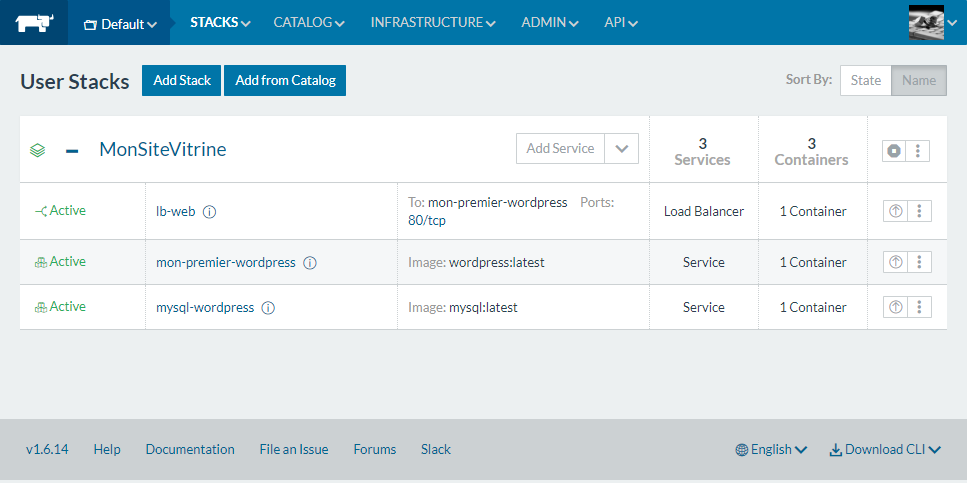Open mon-premier-wordpress row actions menu
967x483 pixels.
919,262
